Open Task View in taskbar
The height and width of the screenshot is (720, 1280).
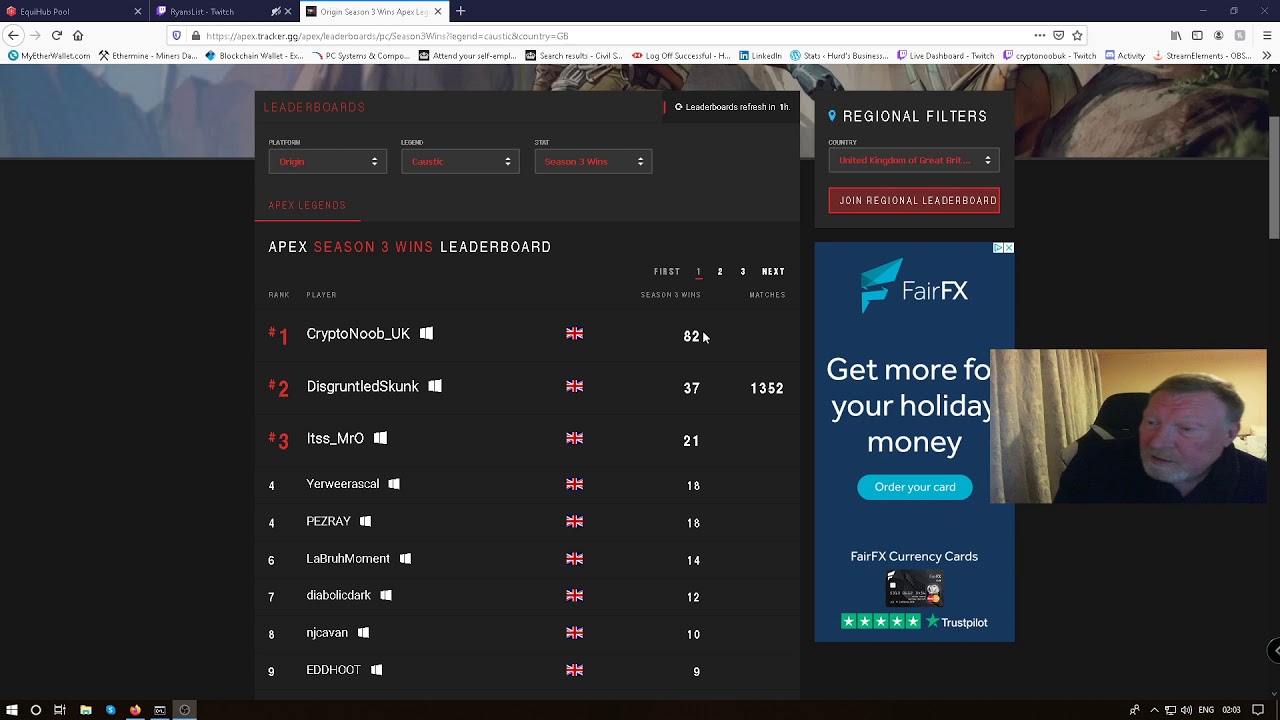coord(60,710)
